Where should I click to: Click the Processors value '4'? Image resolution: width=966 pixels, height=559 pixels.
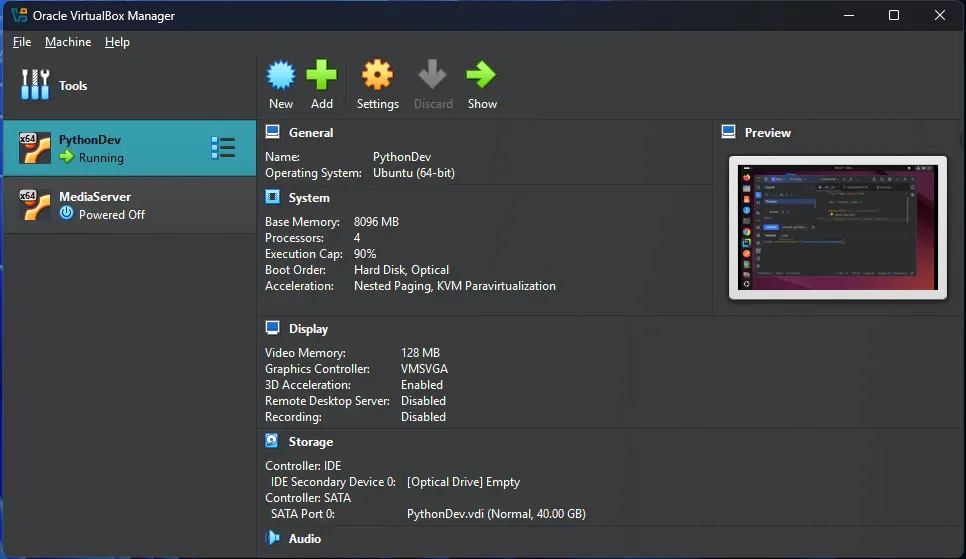point(357,238)
